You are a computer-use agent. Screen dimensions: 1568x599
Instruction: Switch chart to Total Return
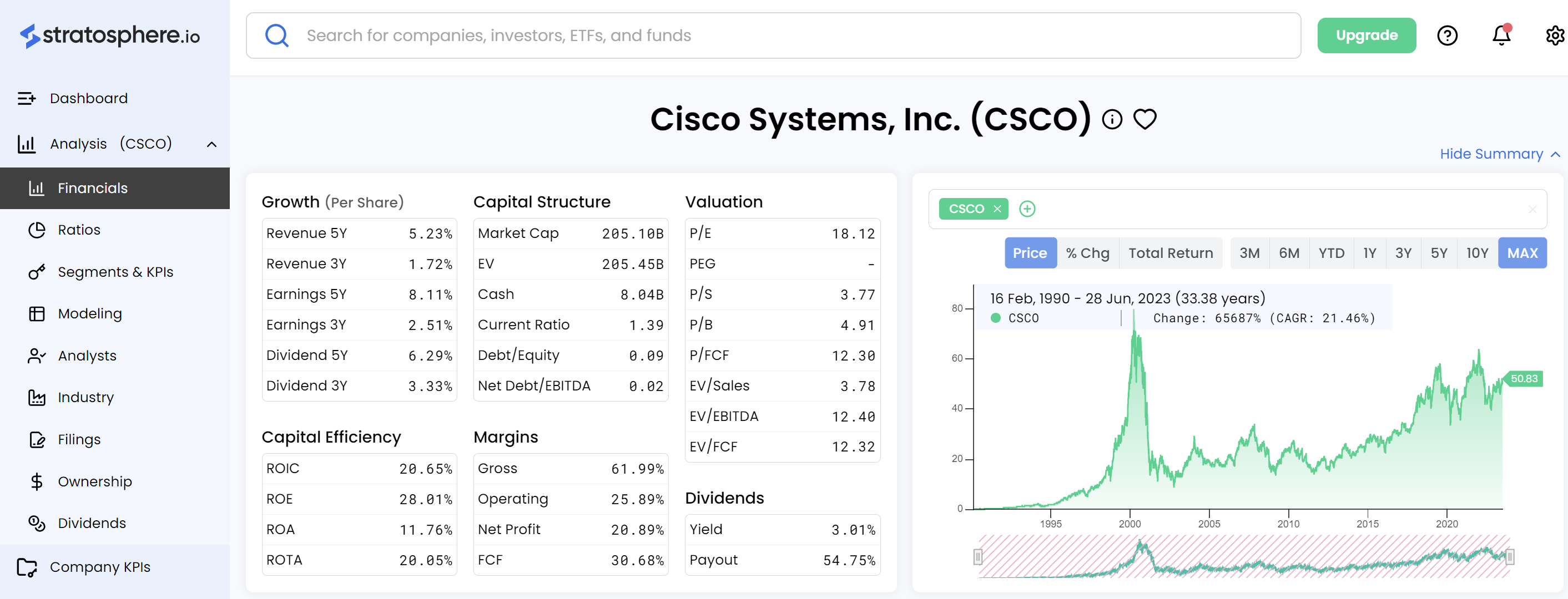pos(1171,253)
